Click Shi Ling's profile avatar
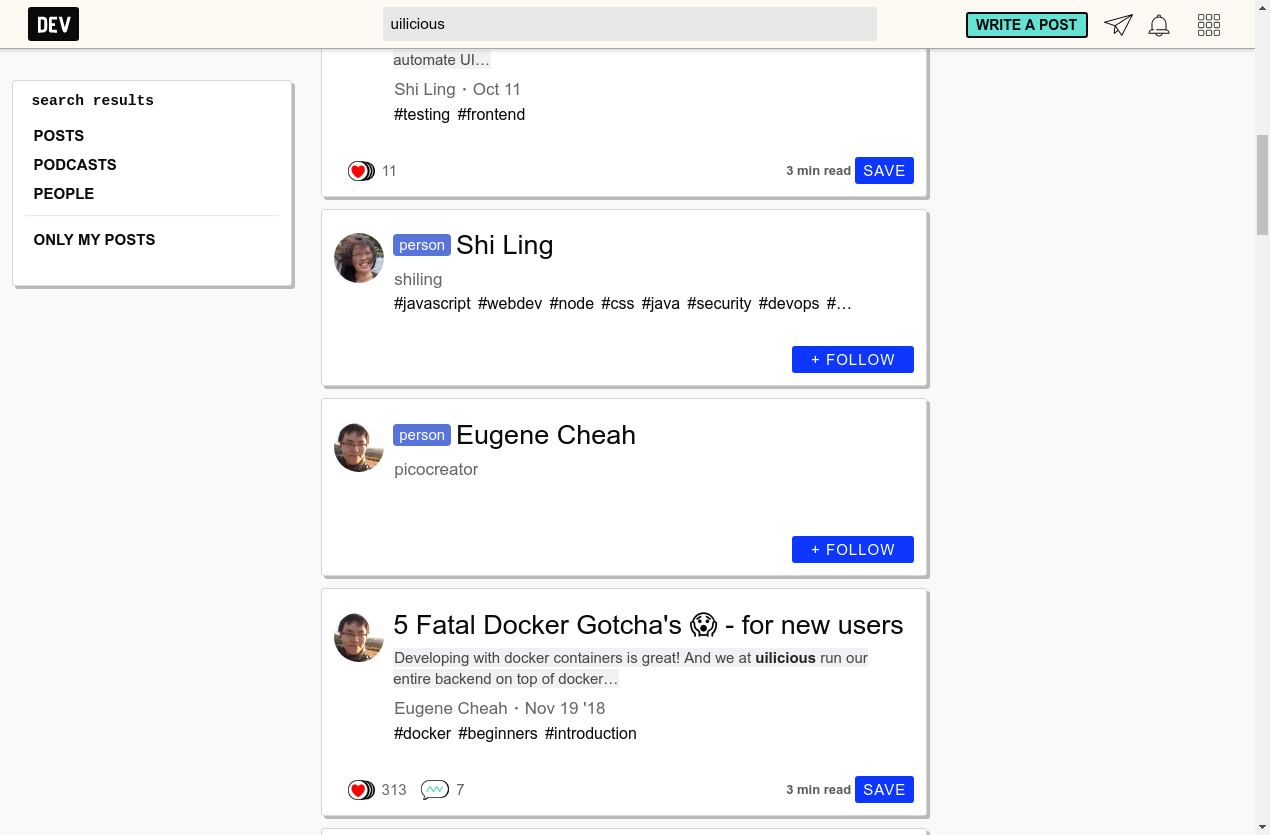1270x835 pixels. click(359, 258)
